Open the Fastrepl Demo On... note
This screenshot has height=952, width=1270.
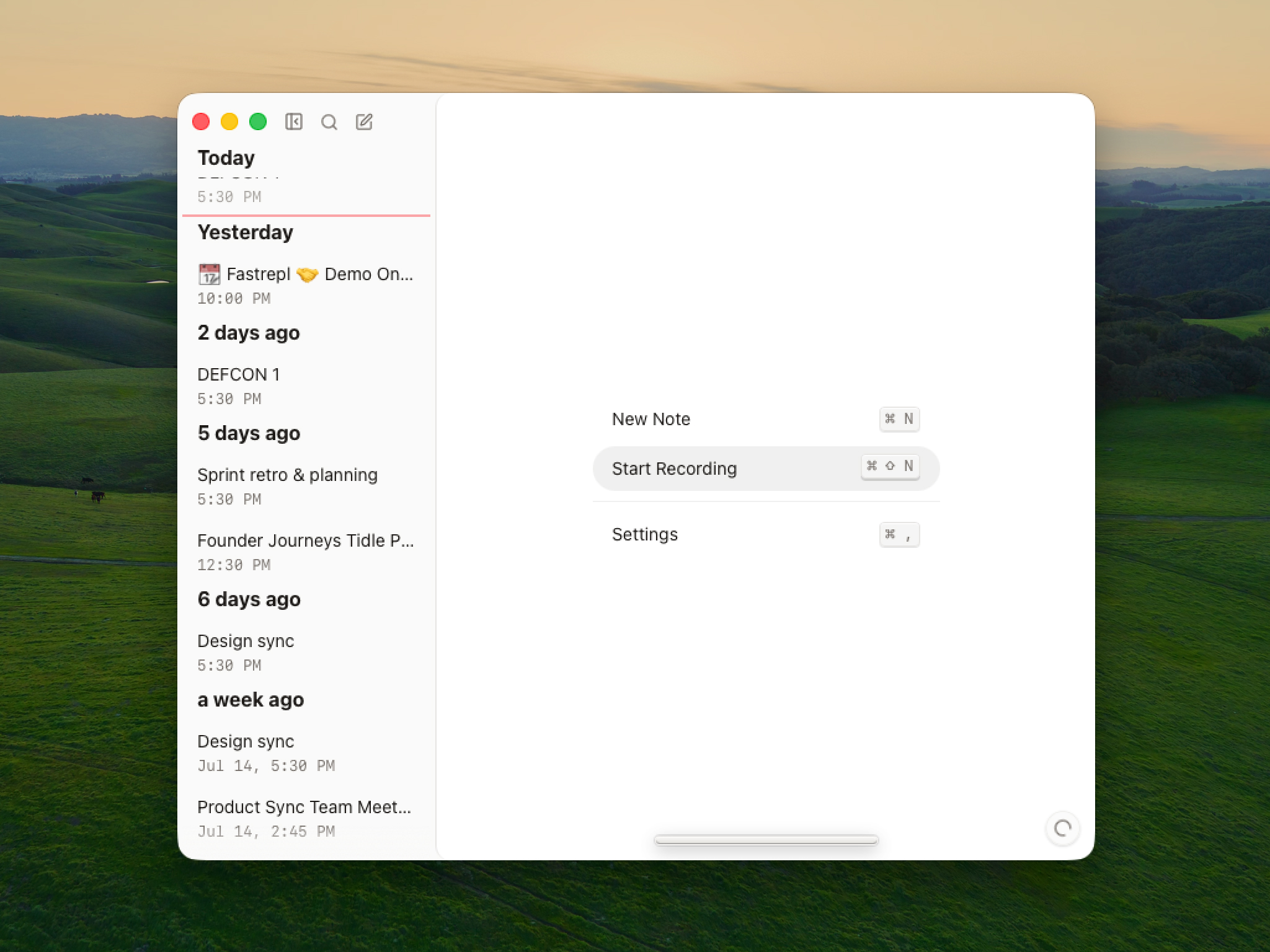point(306,285)
